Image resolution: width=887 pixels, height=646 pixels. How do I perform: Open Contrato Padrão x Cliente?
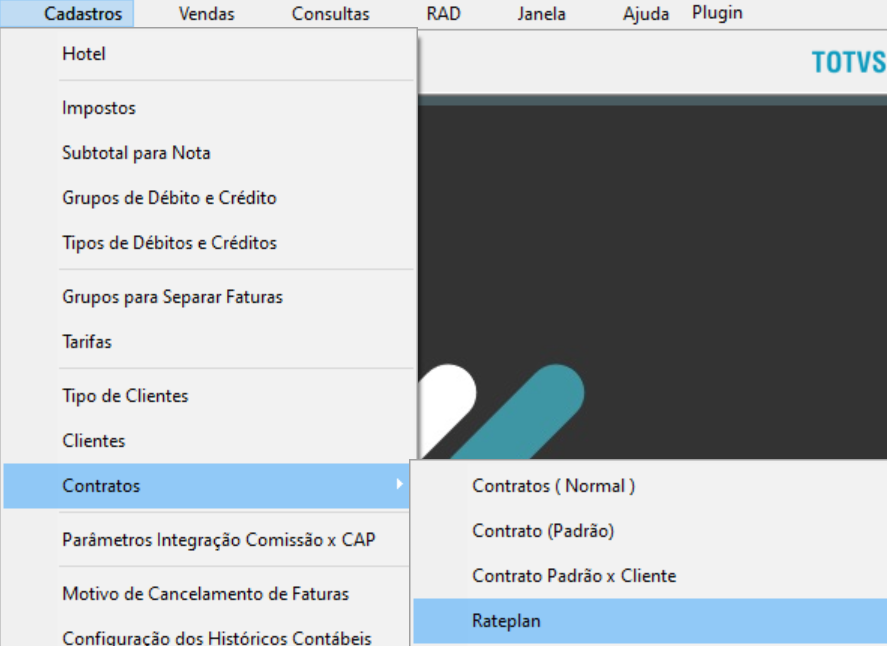point(651,576)
